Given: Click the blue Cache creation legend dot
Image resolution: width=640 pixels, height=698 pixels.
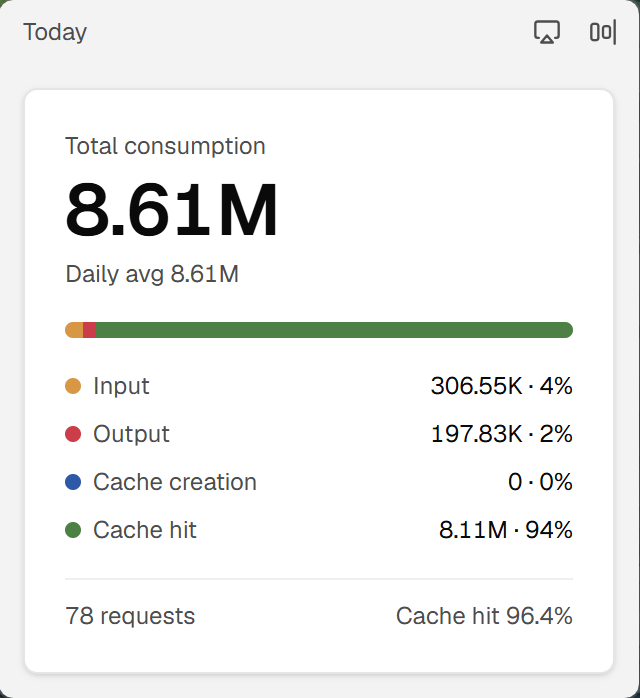Looking at the screenshot, I should pos(73,482).
